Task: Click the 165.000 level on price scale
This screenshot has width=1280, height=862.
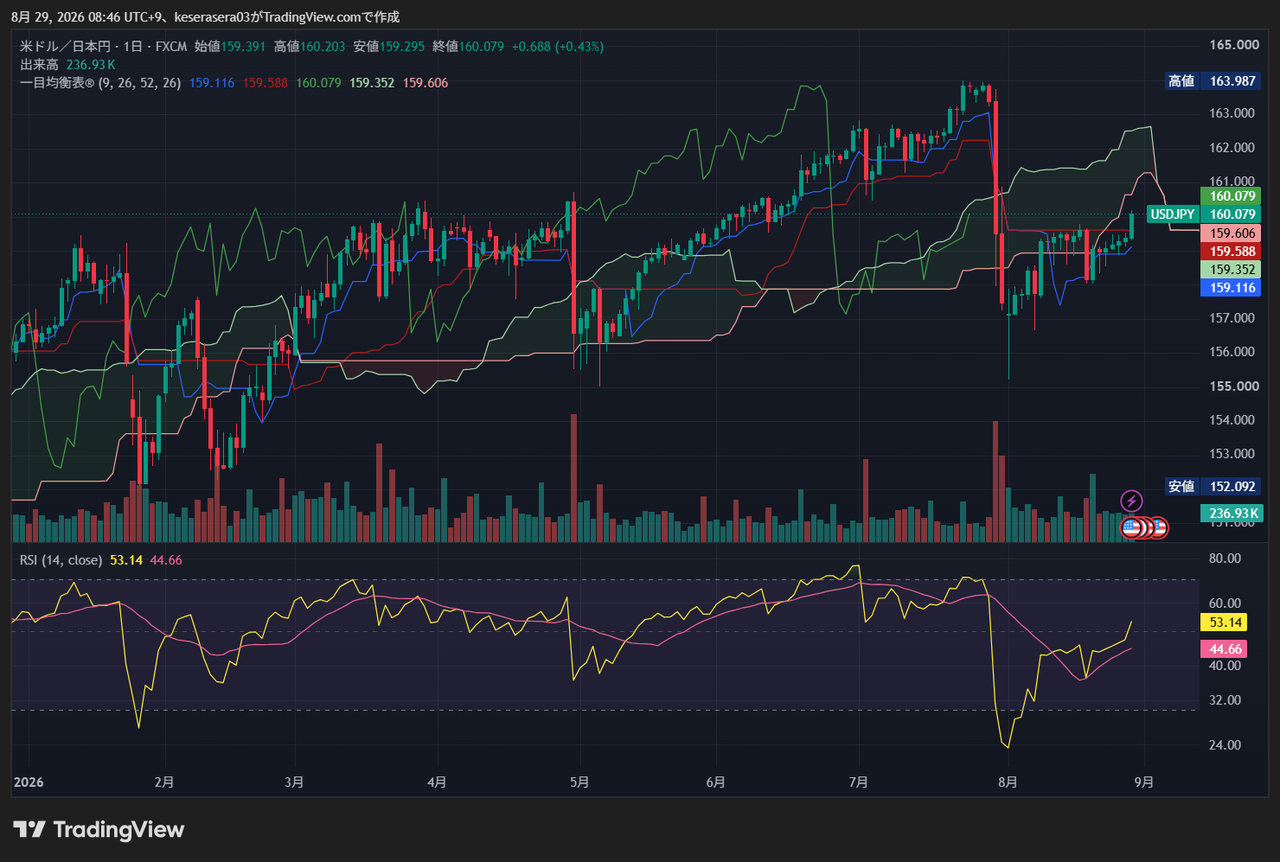Action: point(1233,45)
